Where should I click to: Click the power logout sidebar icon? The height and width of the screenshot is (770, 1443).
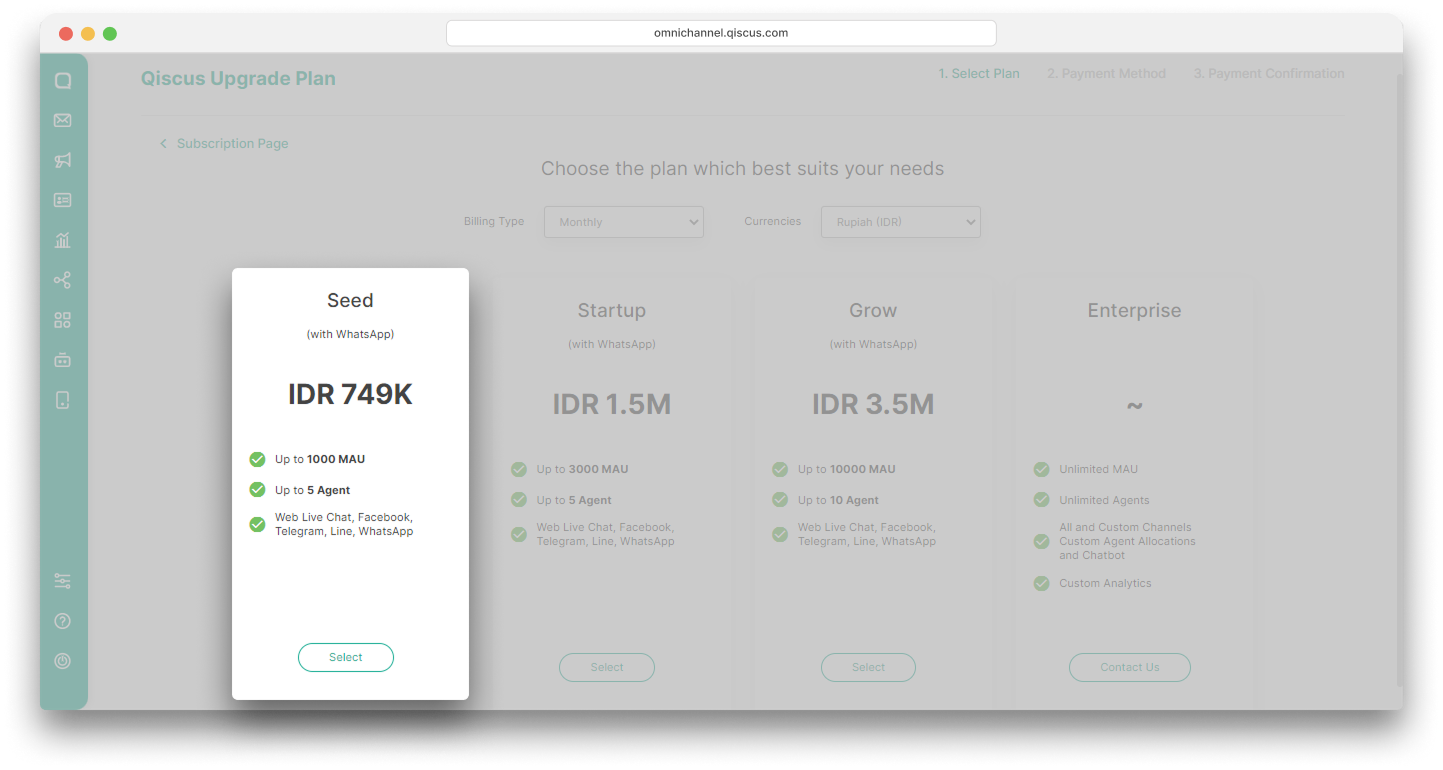click(62, 661)
